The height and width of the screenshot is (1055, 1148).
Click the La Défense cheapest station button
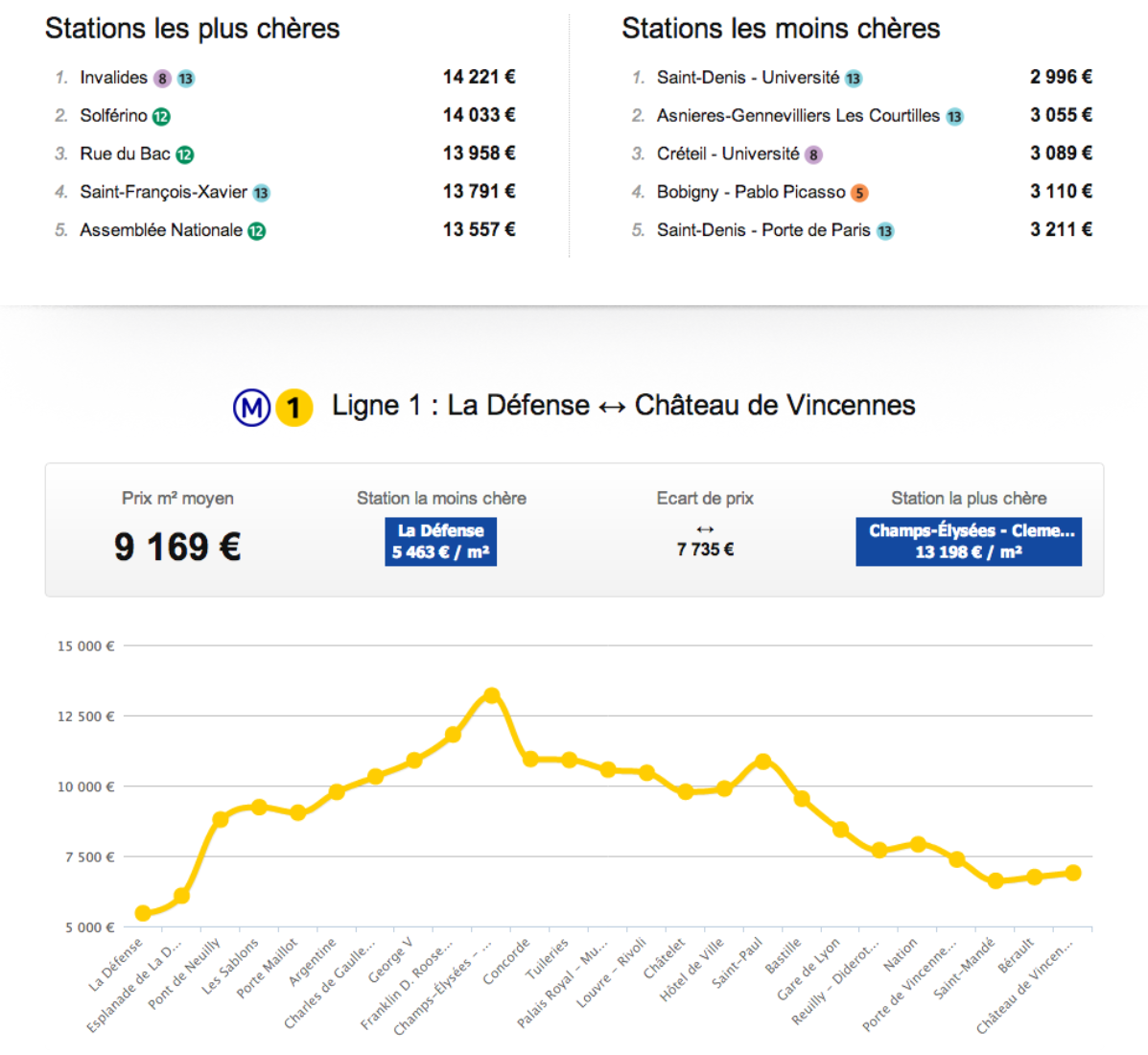[440, 542]
